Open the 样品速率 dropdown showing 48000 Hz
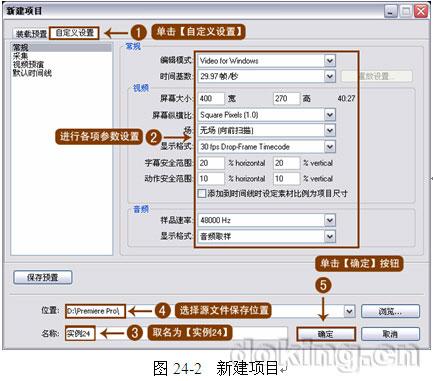433x381 pixels. click(266, 220)
